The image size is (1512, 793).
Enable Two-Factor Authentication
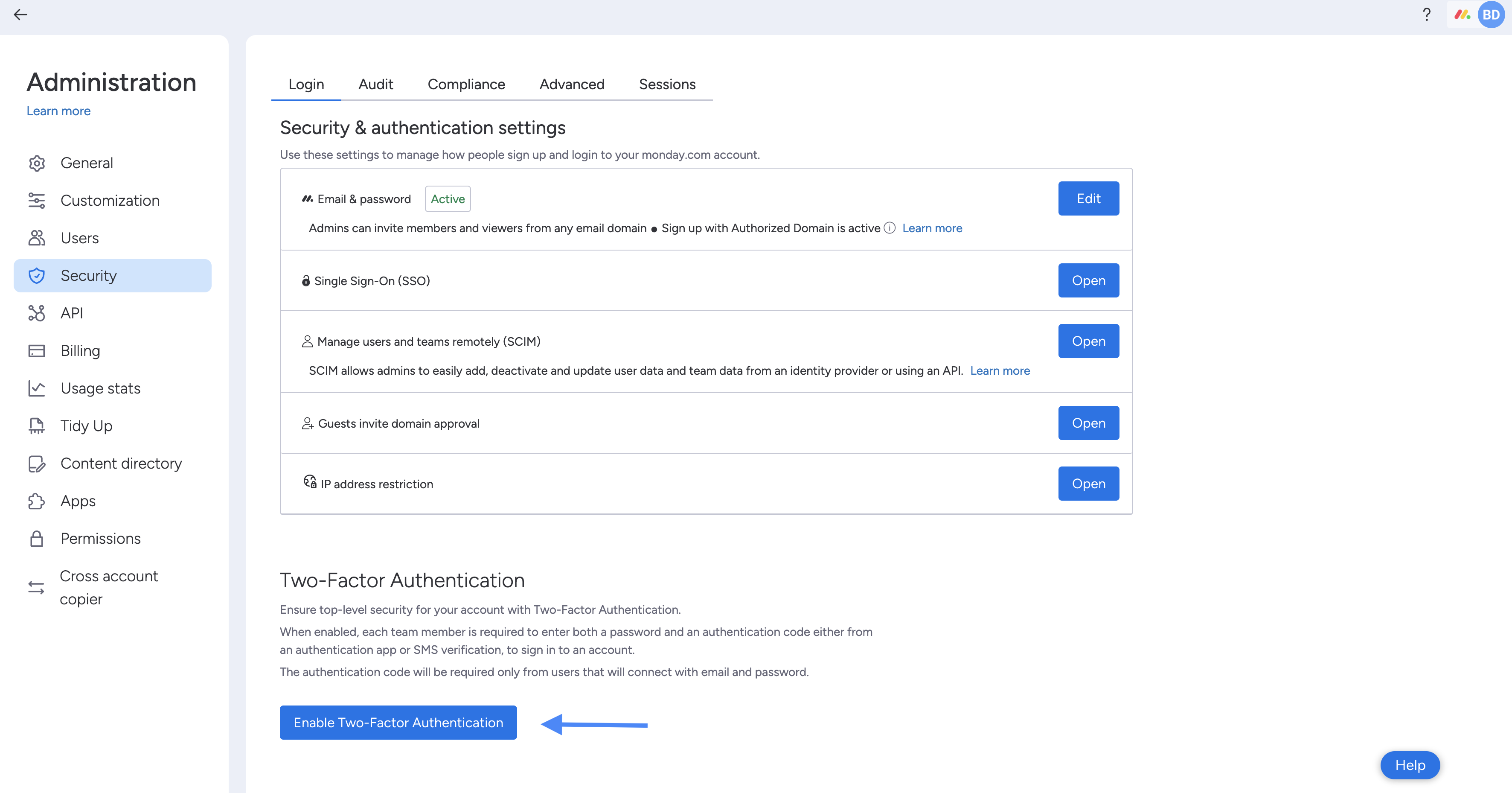pyautogui.click(x=398, y=723)
